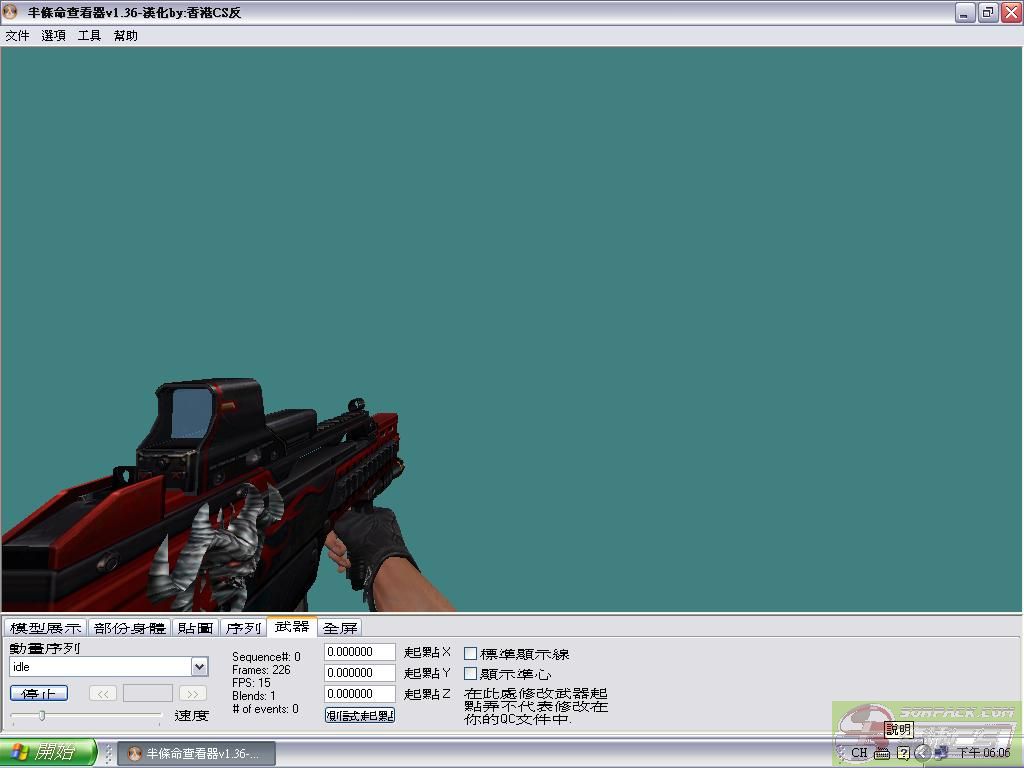This screenshot has height=768, width=1024.
Task: Click the 測試起點 button
Action: click(360, 715)
